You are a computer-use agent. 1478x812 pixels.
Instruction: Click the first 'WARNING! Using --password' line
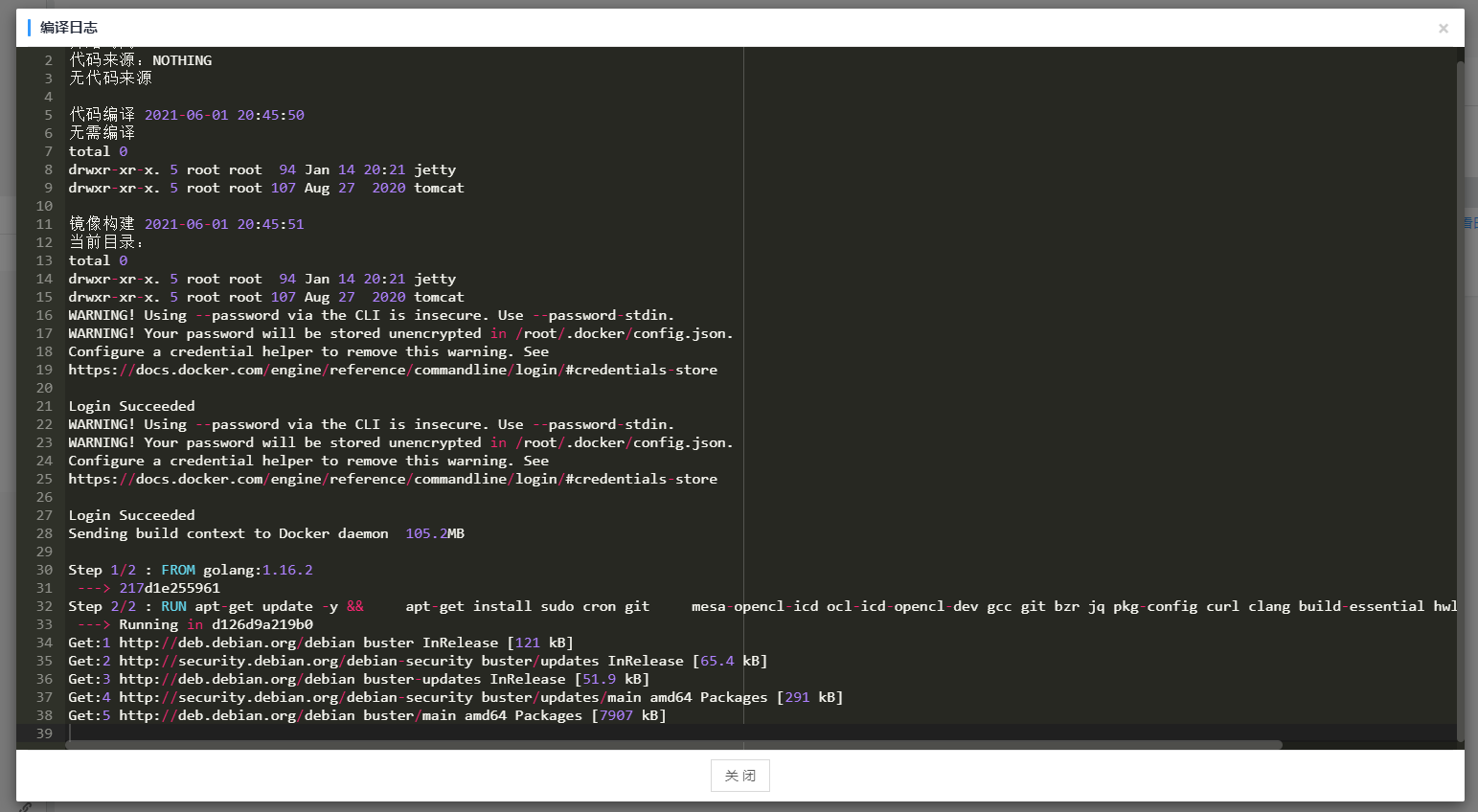click(x=371, y=315)
